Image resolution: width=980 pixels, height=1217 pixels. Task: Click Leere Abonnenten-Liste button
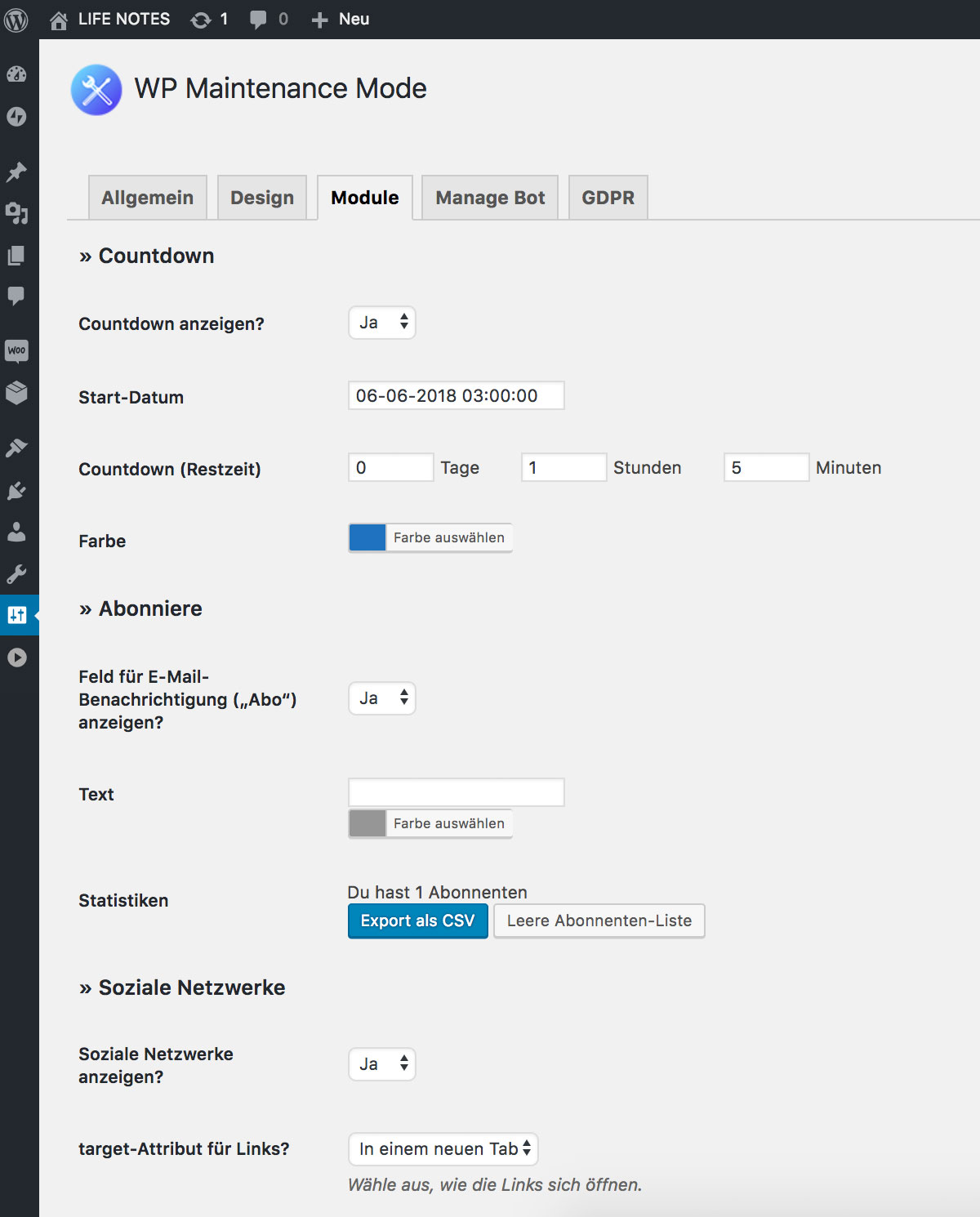coord(599,921)
